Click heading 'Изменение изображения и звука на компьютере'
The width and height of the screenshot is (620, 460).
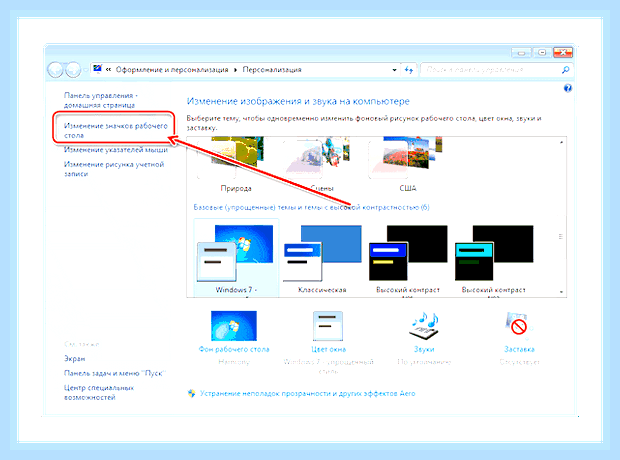[298, 101]
